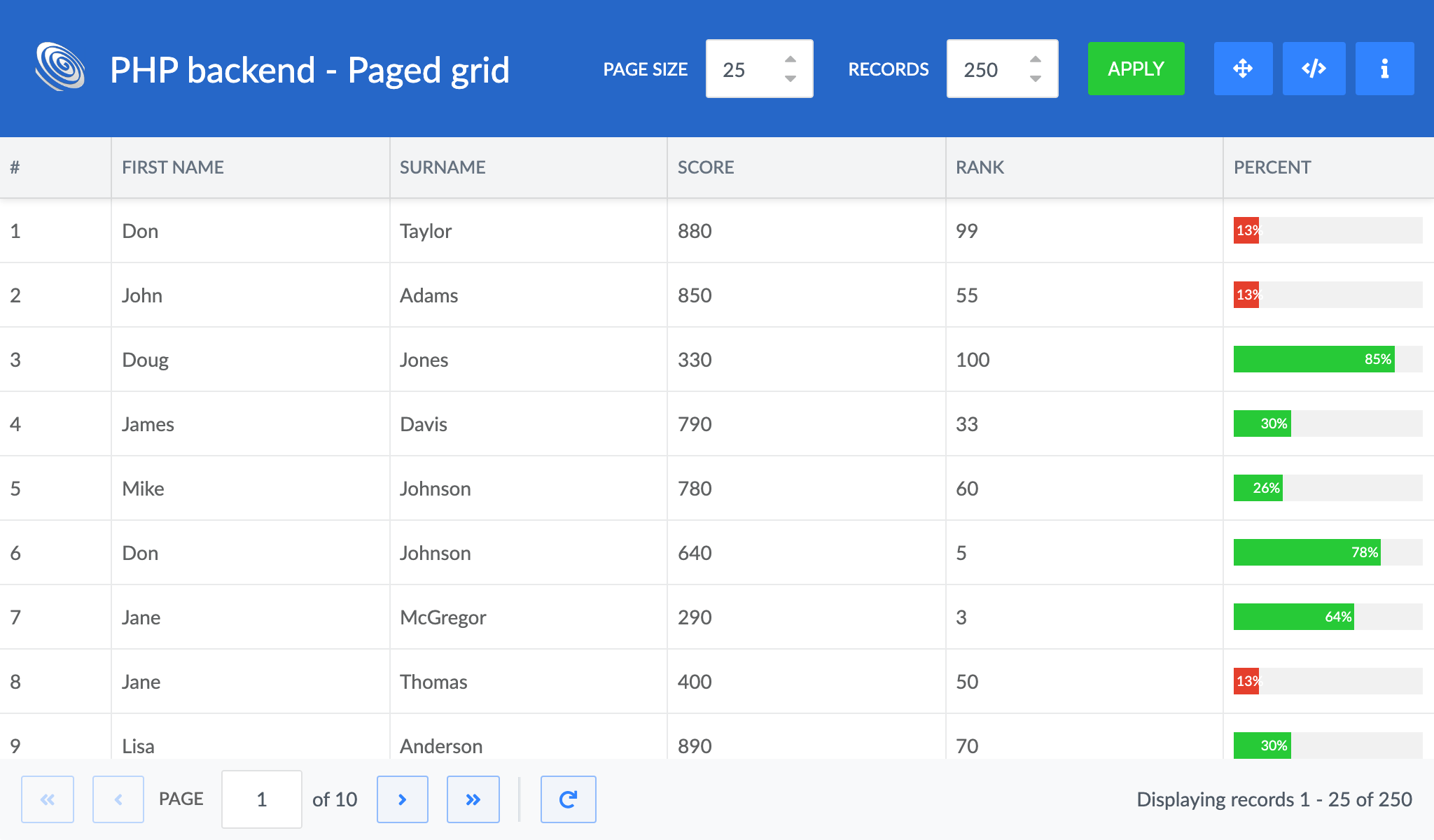Open the info icon in the header
The height and width of the screenshot is (840, 1434).
coord(1384,69)
